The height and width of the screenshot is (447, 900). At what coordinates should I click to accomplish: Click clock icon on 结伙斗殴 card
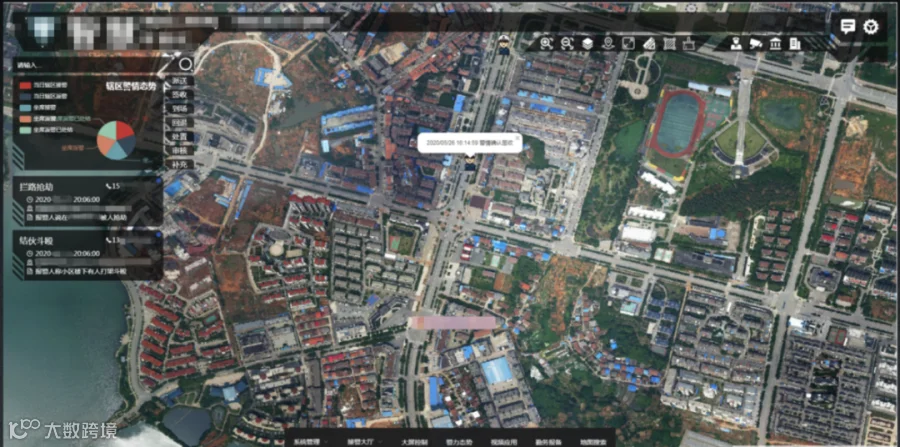(x=29, y=253)
